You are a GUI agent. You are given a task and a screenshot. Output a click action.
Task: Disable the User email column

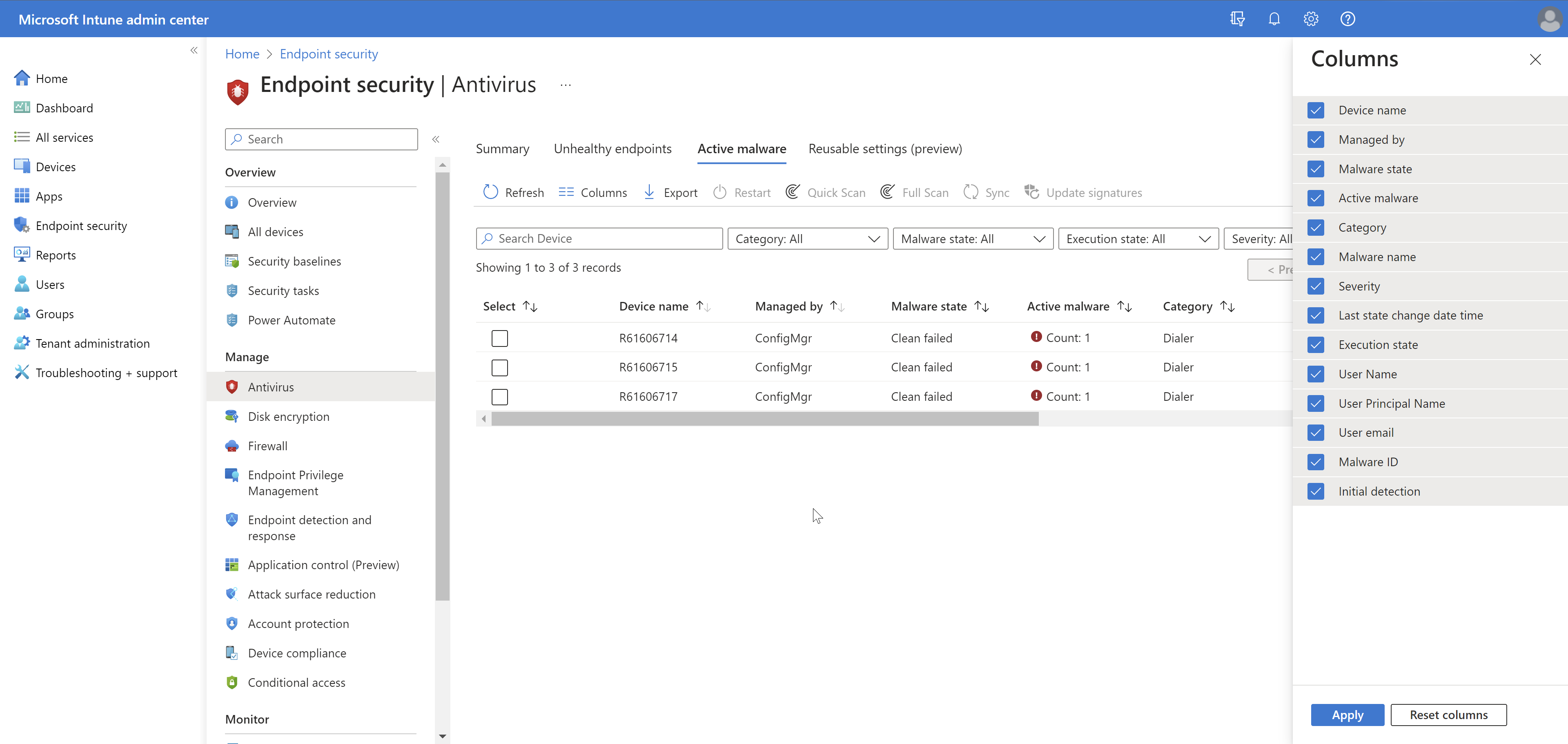(1315, 432)
